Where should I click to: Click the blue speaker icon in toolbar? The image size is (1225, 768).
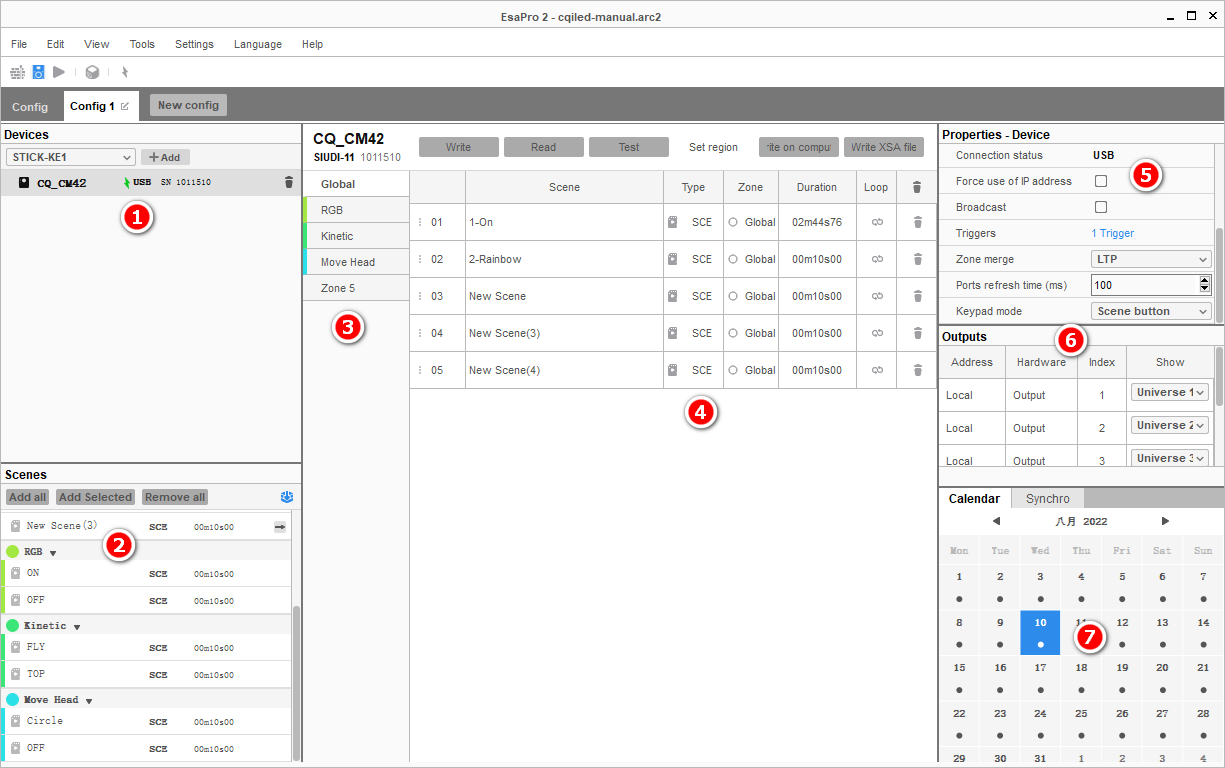[x=38, y=72]
